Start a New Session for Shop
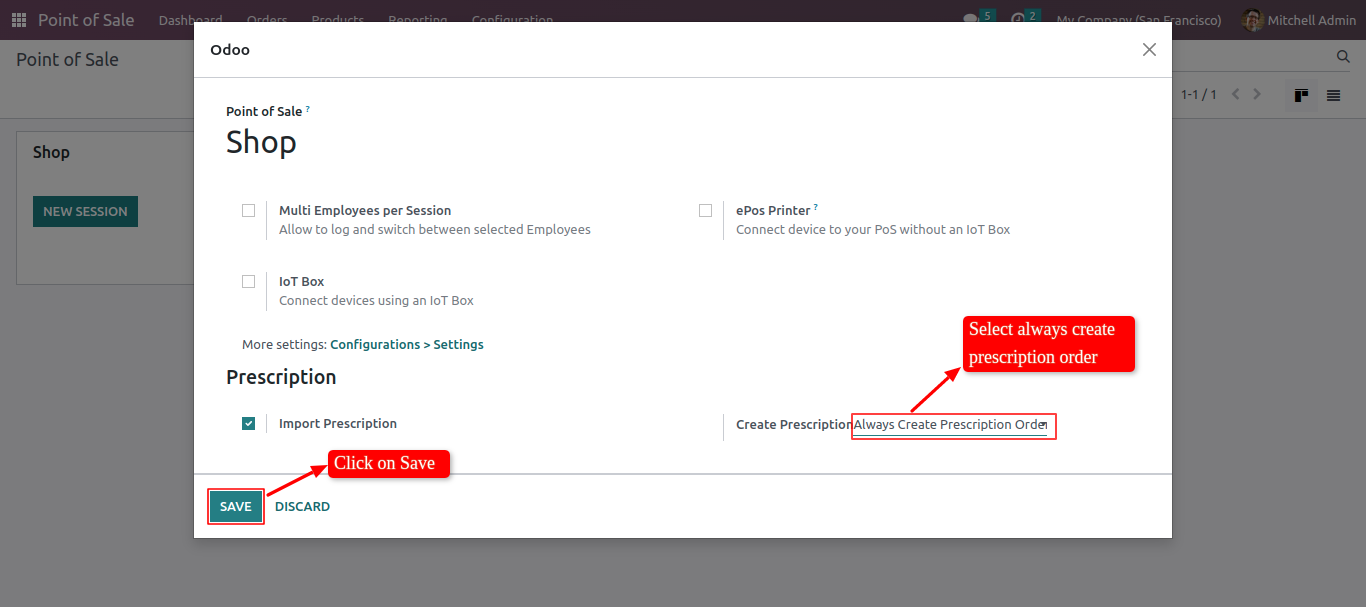 (85, 212)
